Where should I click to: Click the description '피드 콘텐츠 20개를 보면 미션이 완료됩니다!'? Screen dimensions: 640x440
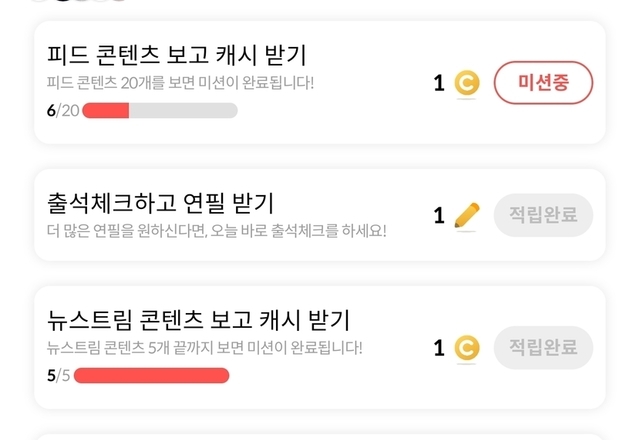pos(180,82)
